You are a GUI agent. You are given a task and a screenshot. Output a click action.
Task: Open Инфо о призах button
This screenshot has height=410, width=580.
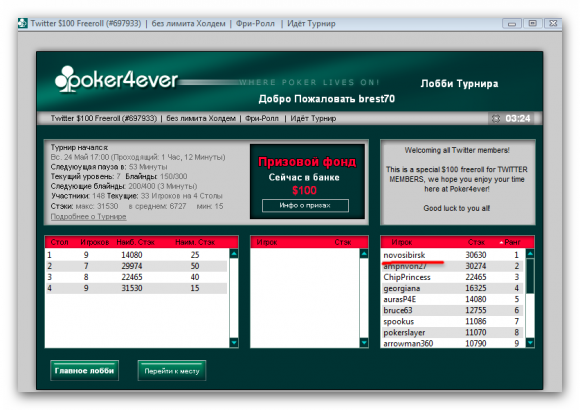click(x=305, y=205)
